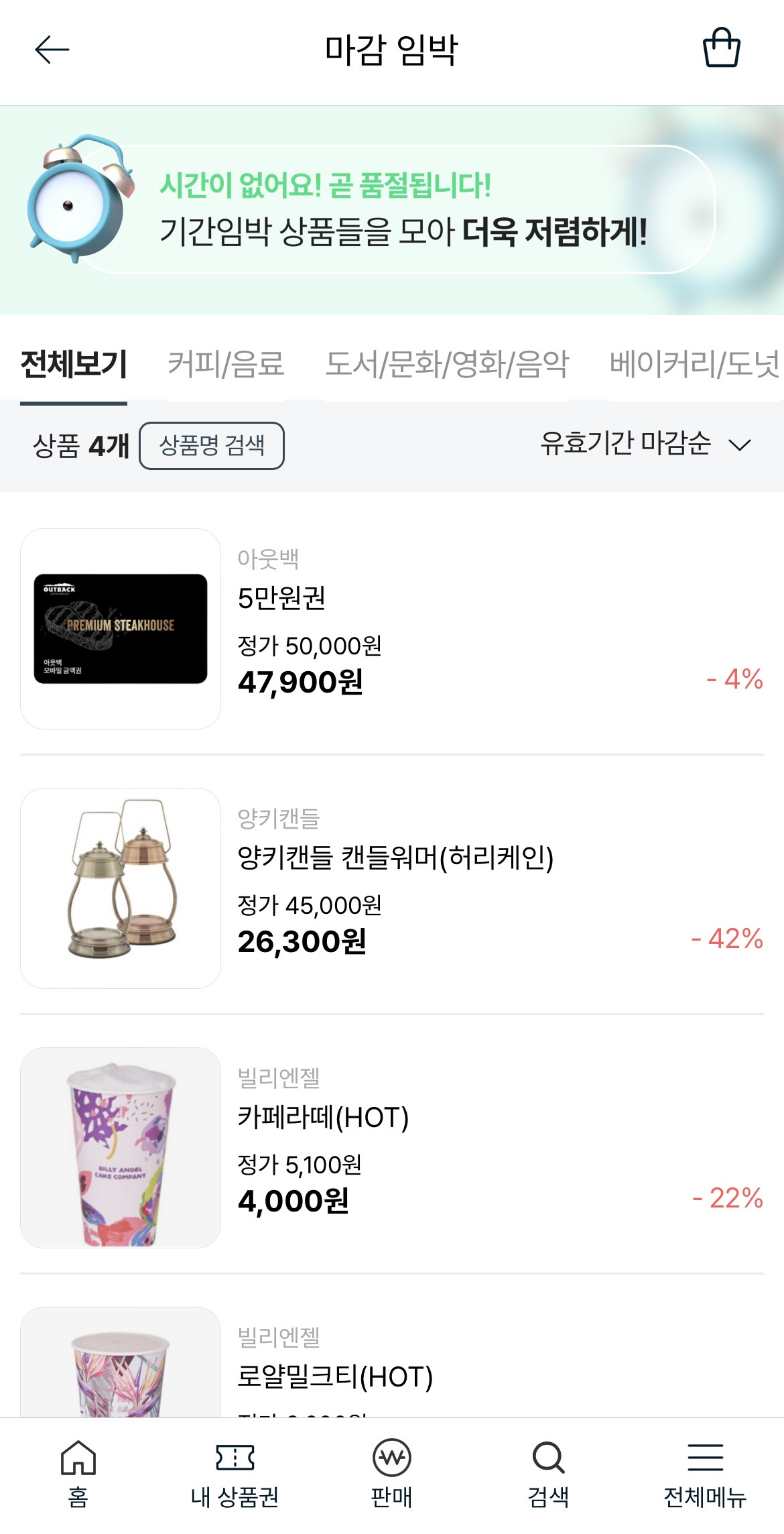The image size is (784, 1534).
Task: Go back using the arrow icon
Action: 52,50
